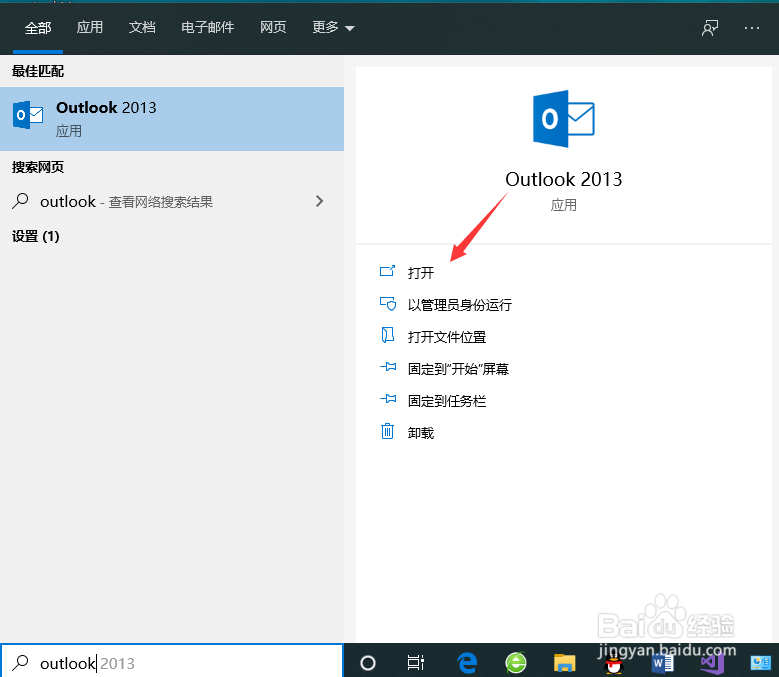The image size is (779, 677).
Task: Open the three-dots options menu
Action: (752, 28)
